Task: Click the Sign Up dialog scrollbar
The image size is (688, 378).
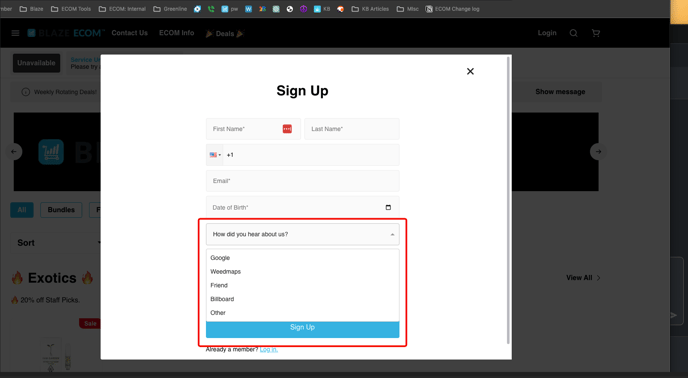Action: [509, 200]
